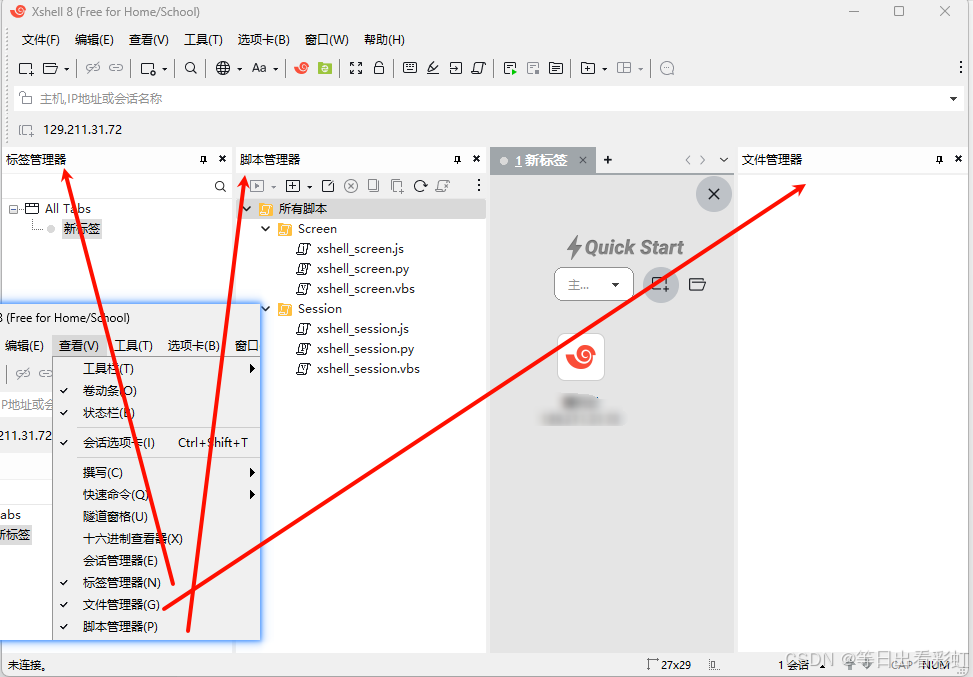The height and width of the screenshot is (677, 973).
Task: Open 窗口(W) in top menu bar
Action: click(326, 40)
